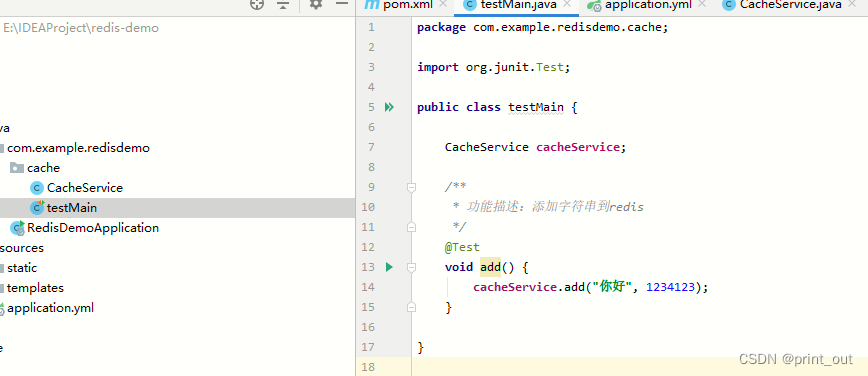Open project panel gear settings

pyautogui.click(x=316, y=4)
